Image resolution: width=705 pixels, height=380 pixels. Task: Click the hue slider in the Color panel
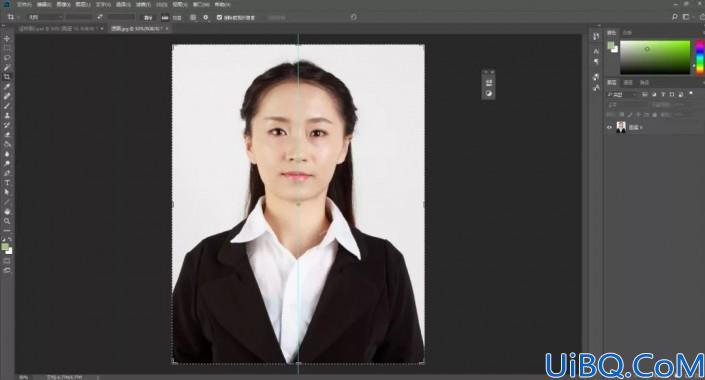(x=700, y=57)
